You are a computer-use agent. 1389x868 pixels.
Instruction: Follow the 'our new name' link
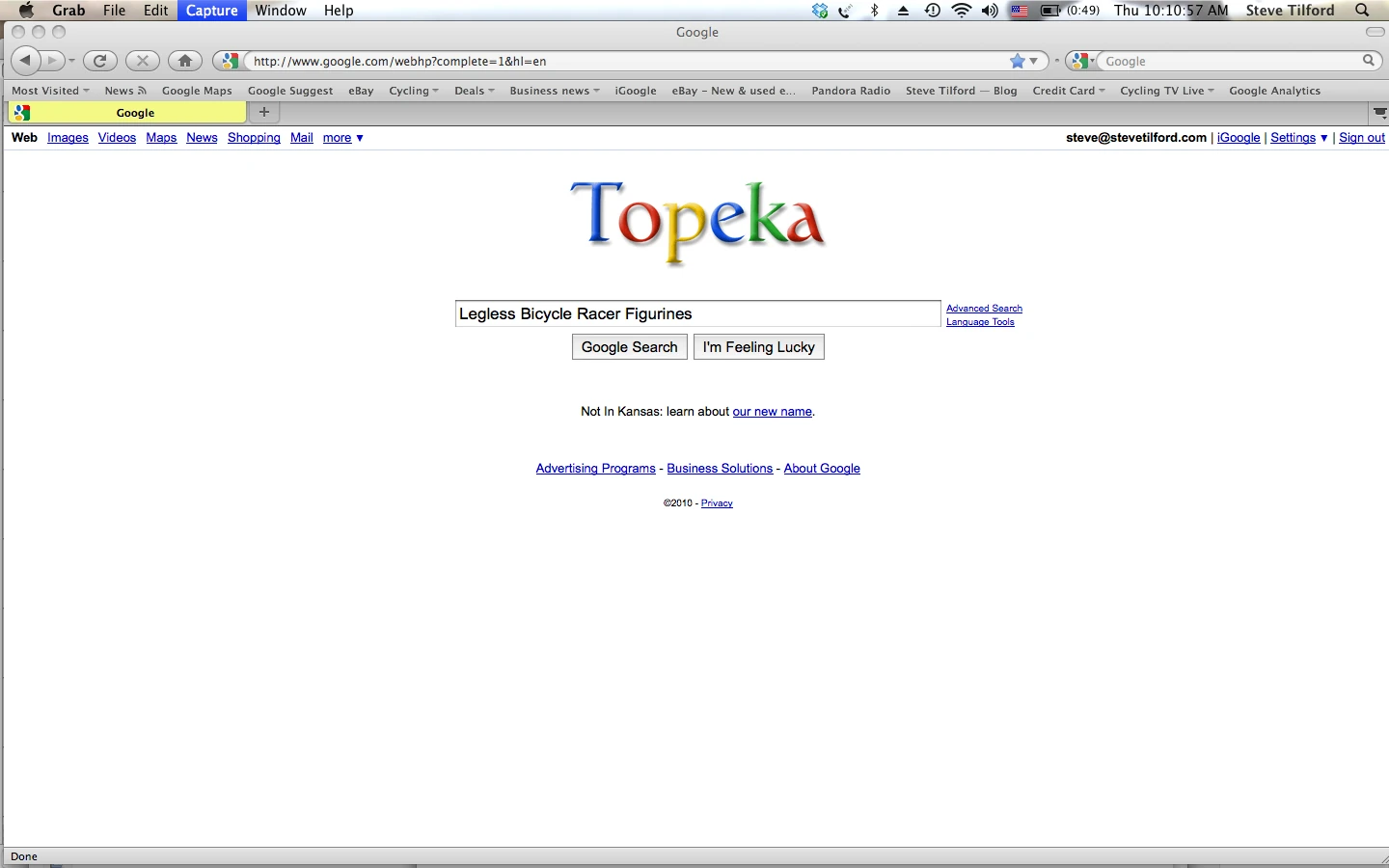[x=772, y=412]
